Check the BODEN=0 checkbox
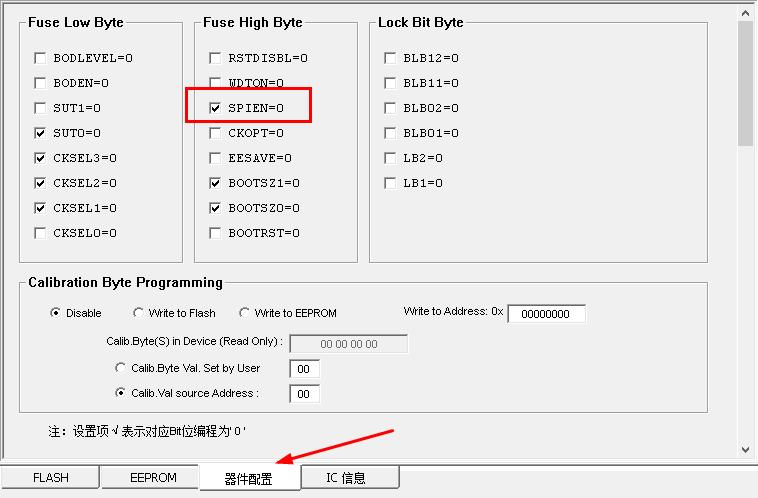This screenshot has width=758, height=498. point(41,83)
